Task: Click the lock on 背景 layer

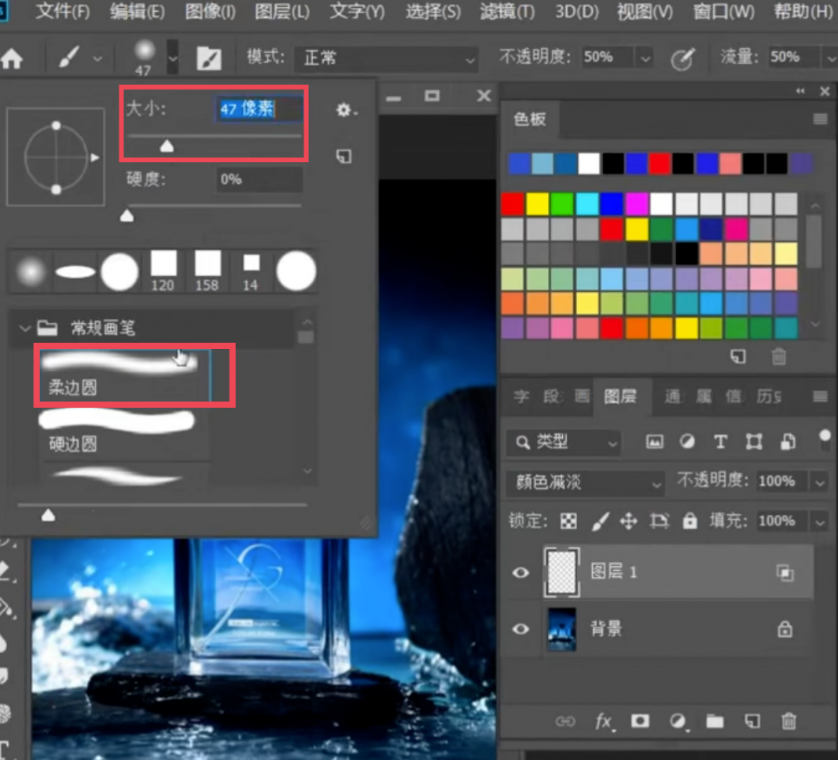Action: point(785,629)
